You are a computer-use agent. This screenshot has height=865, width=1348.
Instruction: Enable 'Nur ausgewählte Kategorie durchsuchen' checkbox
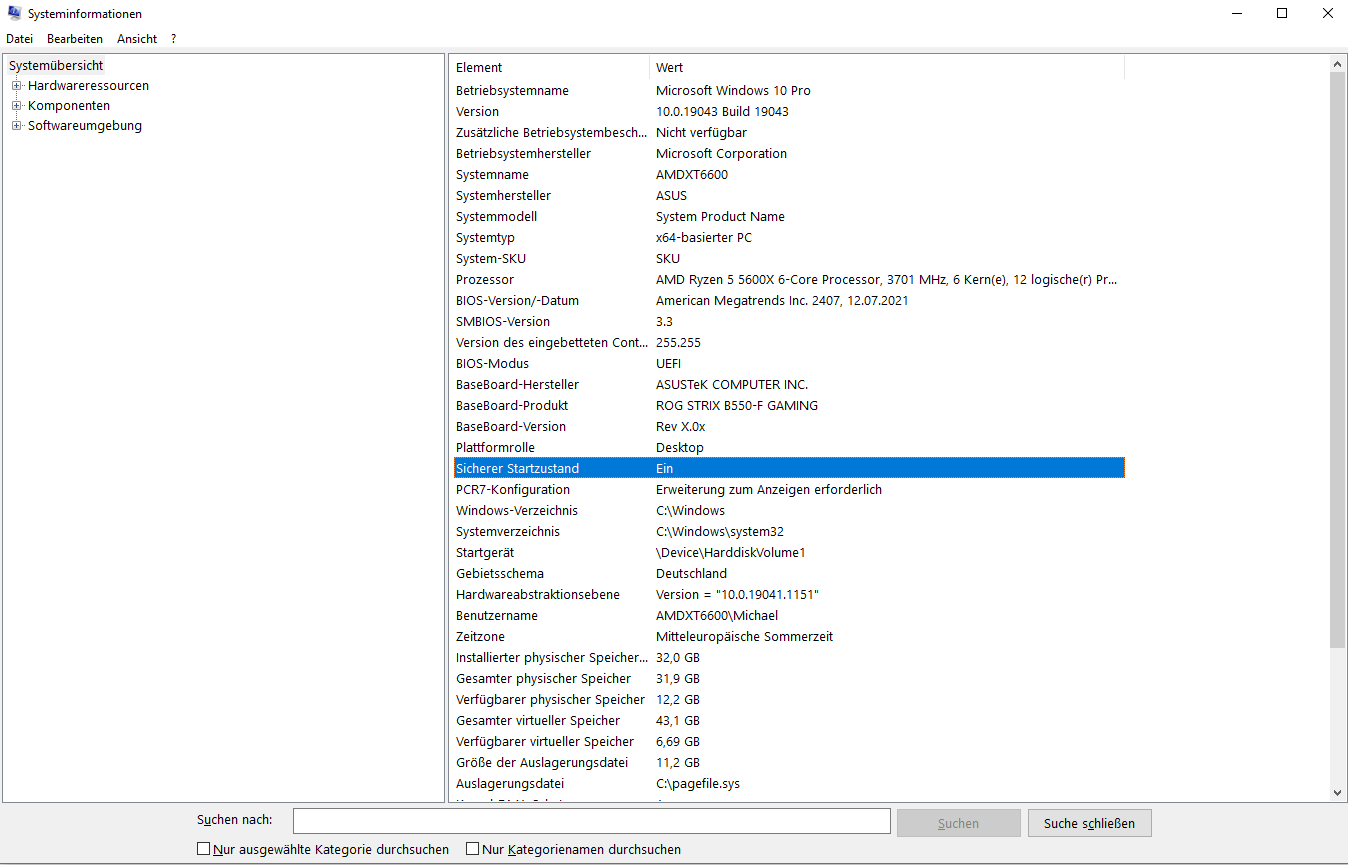[x=204, y=849]
